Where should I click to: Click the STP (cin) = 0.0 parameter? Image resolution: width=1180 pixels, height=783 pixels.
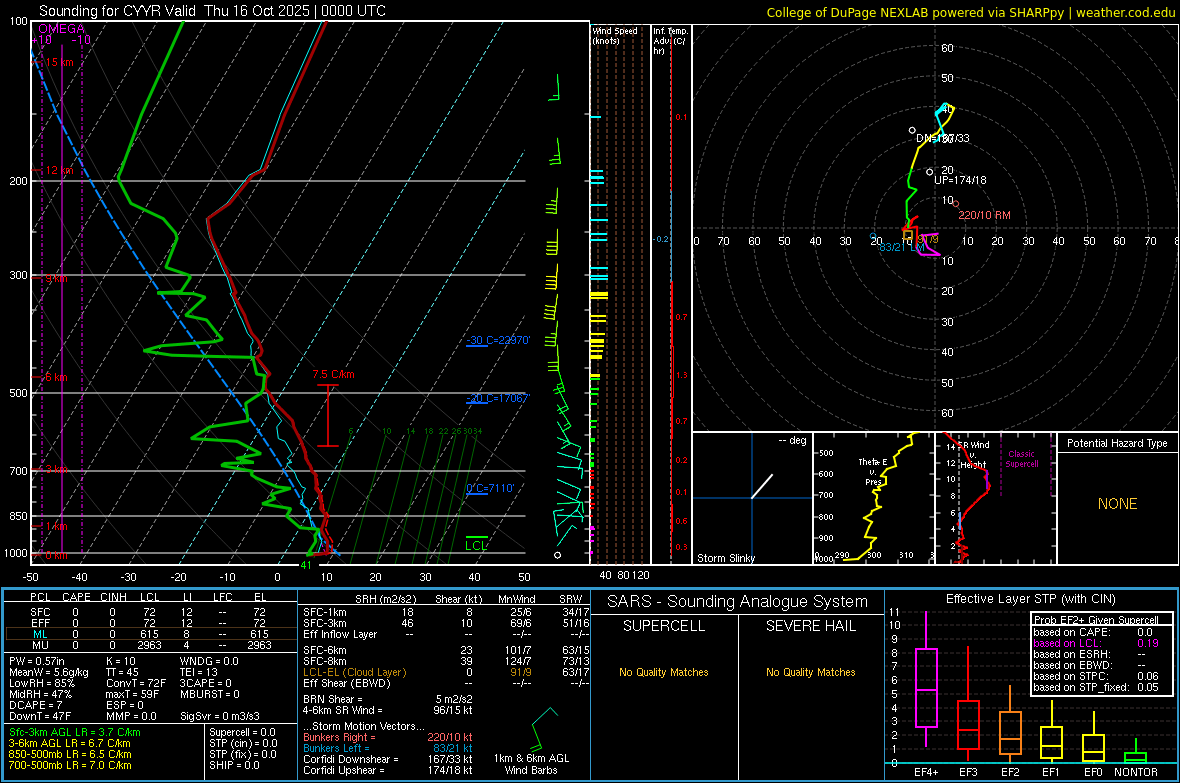click(x=243, y=743)
